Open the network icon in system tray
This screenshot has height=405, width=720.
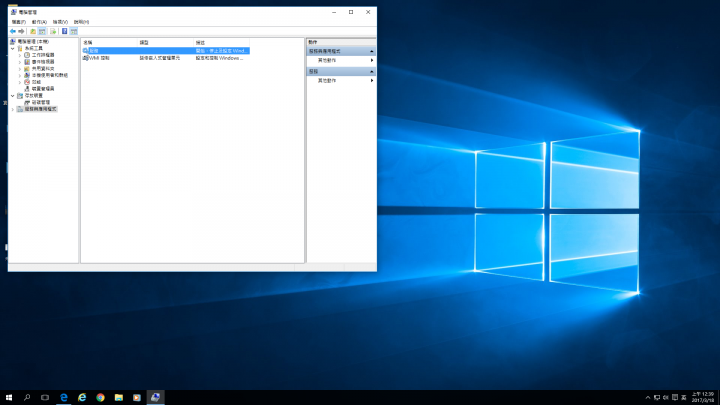[x=657, y=398]
